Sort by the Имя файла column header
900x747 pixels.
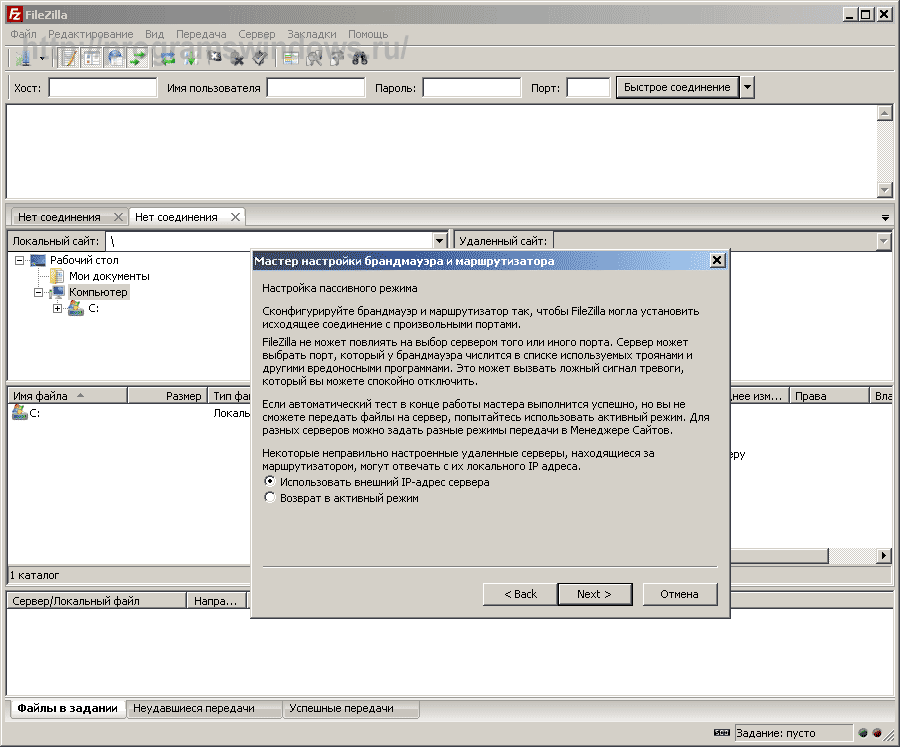[67, 396]
